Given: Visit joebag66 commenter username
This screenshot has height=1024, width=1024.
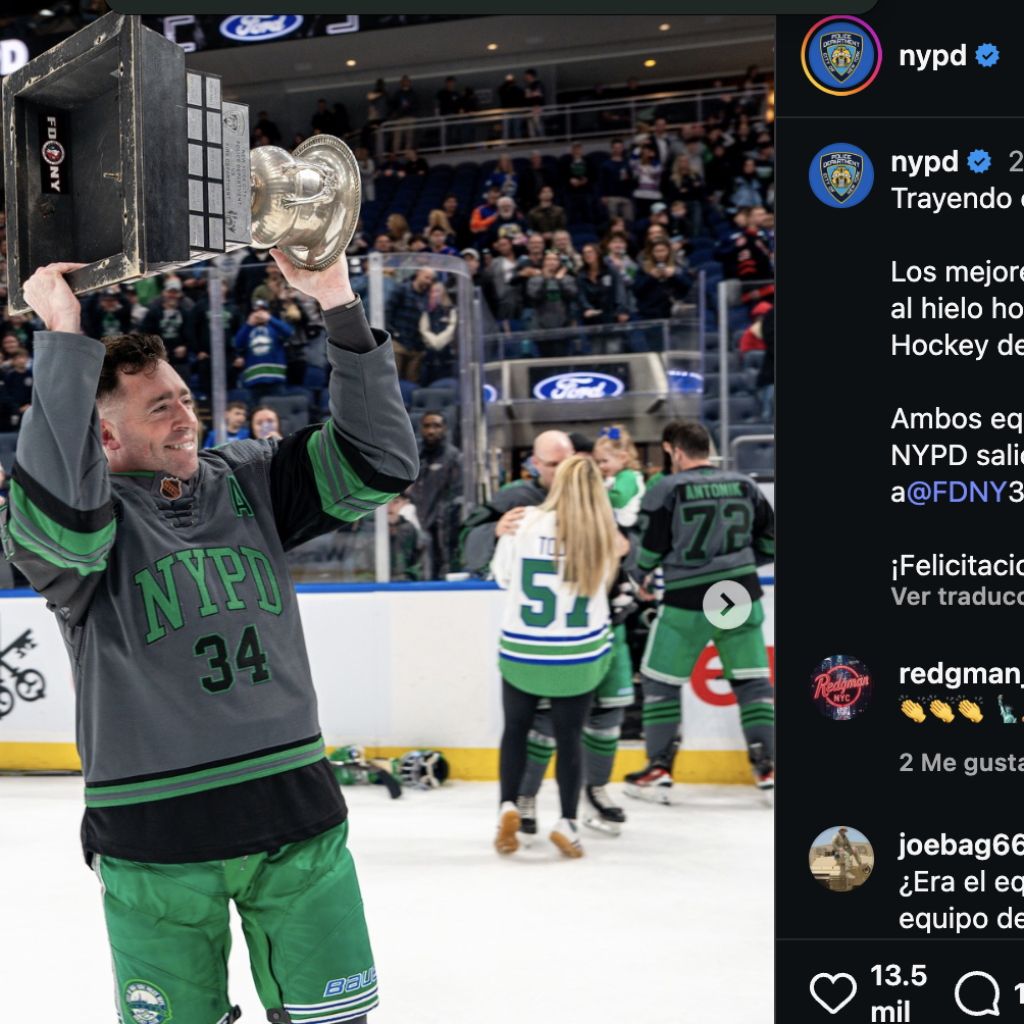Looking at the screenshot, I should pos(961,845).
